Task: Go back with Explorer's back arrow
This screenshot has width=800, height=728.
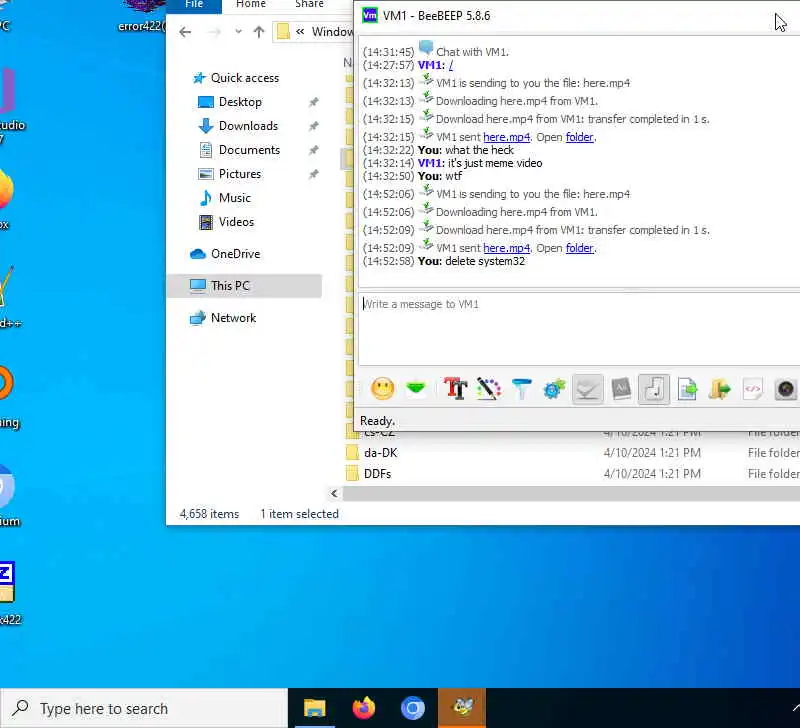Action: coord(185,32)
